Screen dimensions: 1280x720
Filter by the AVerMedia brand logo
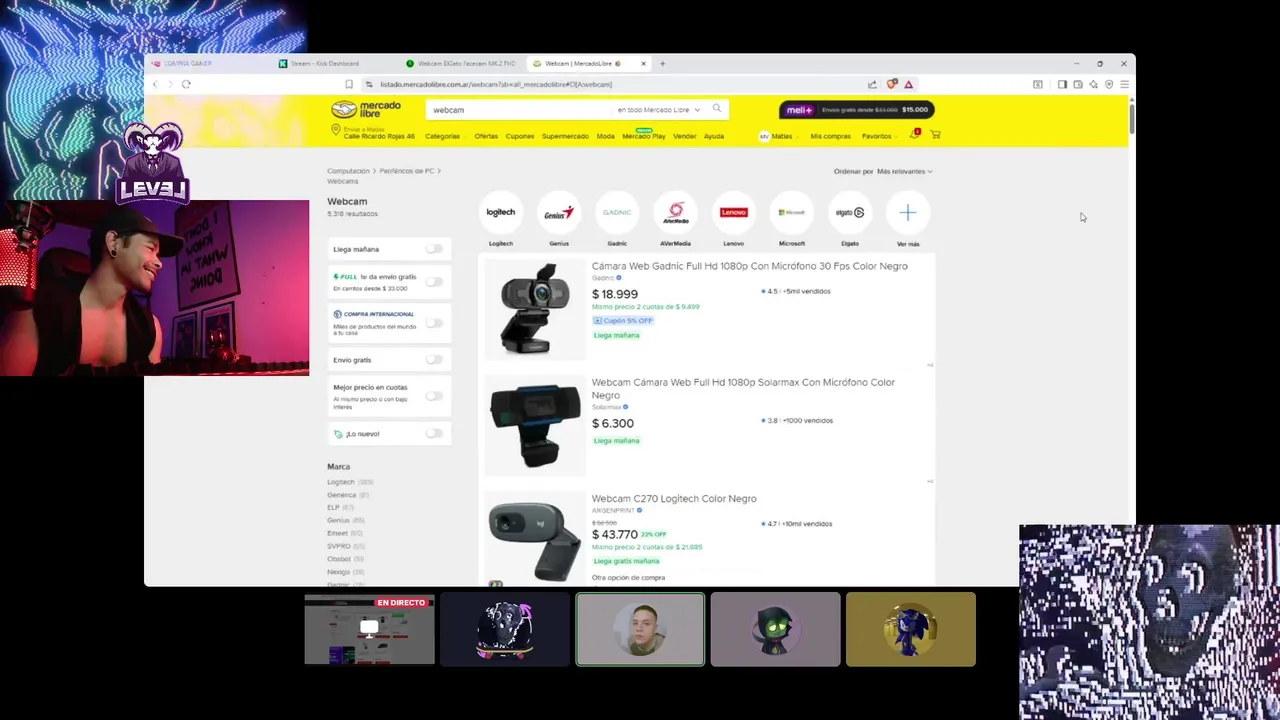675,212
